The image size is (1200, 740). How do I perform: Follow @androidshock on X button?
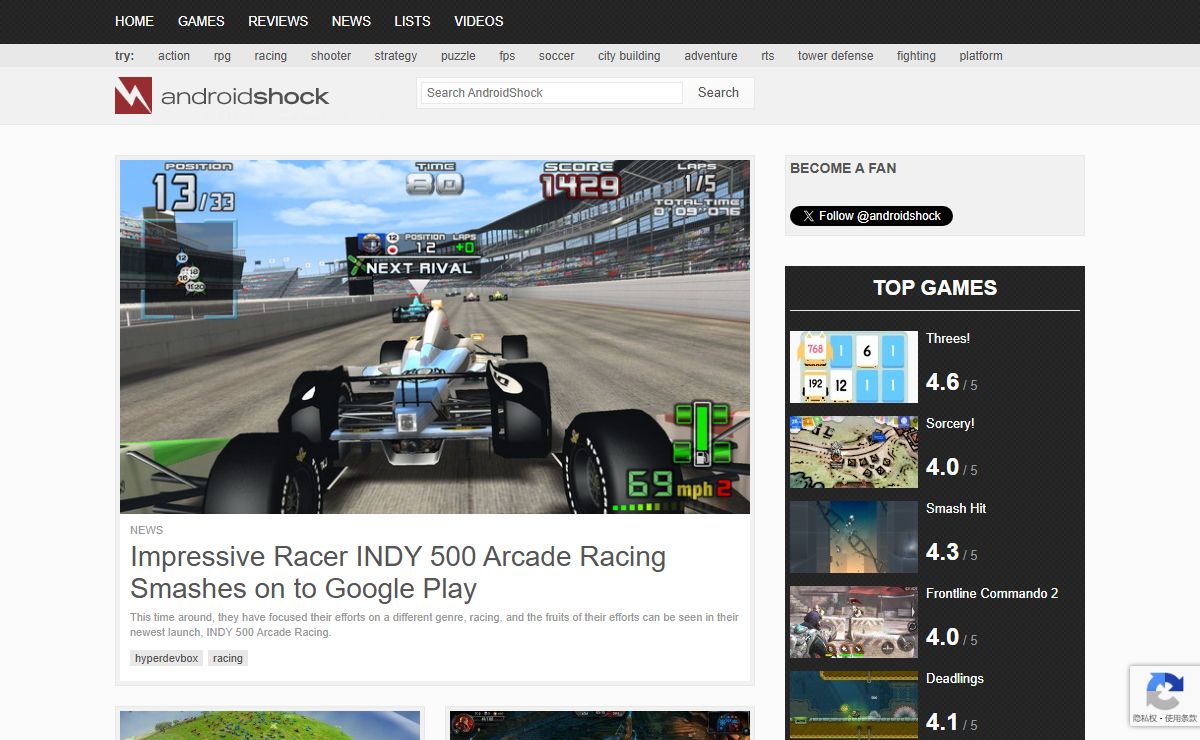(871, 216)
